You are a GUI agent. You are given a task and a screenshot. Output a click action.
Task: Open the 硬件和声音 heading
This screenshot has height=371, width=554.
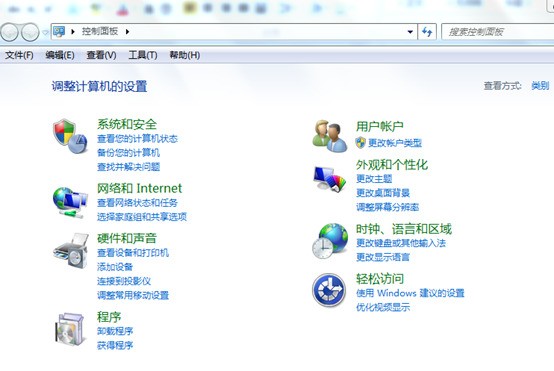[x=127, y=238]
